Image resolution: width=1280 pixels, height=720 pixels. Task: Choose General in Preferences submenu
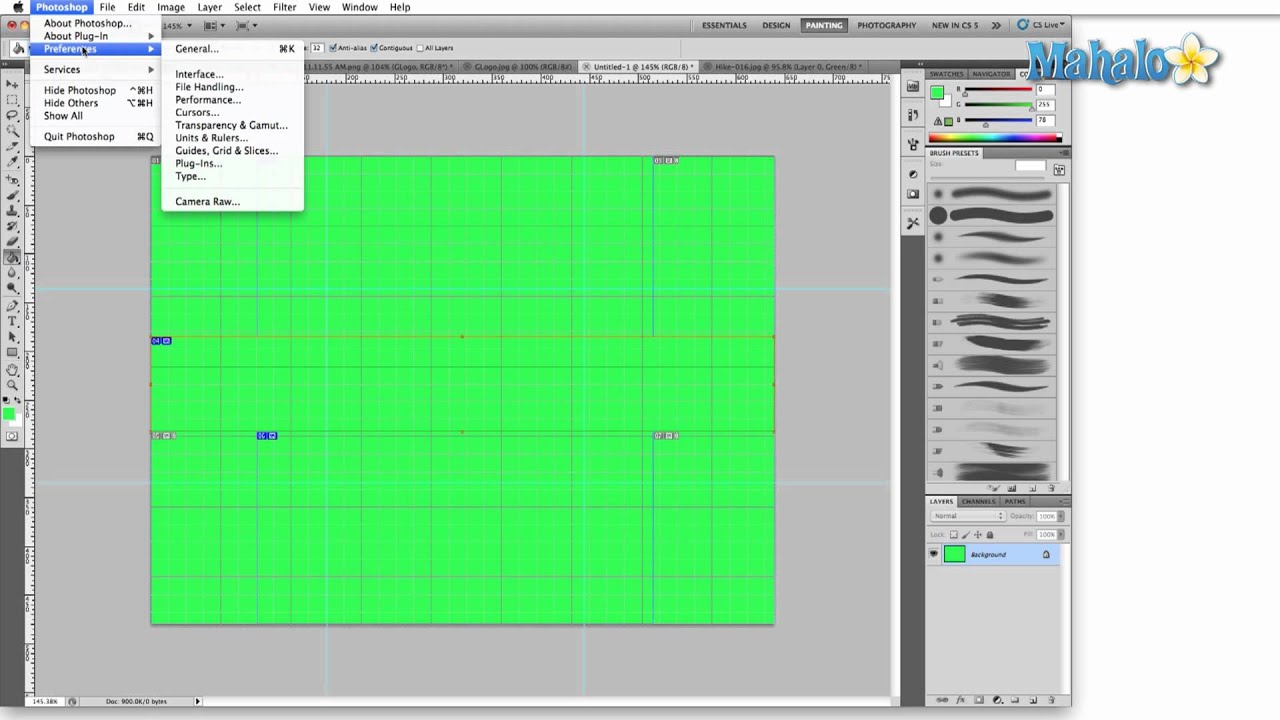tap(232, 48)
